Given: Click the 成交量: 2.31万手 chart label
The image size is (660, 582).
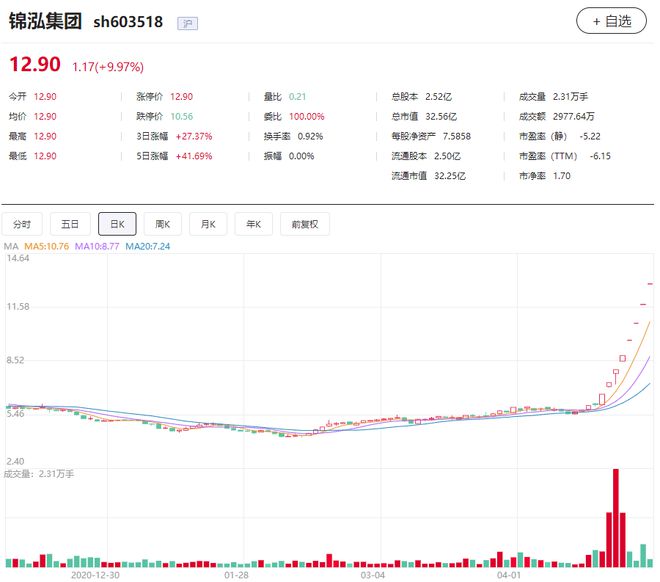Looking at the screenshot, I should click(39, 474).
